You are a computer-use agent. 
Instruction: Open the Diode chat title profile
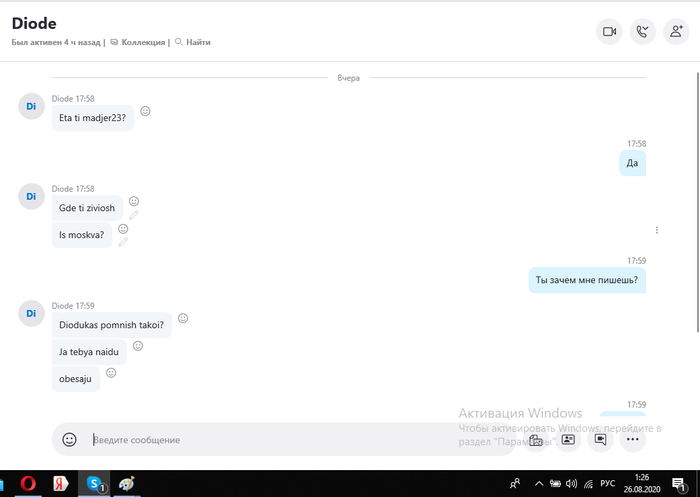coord(34,23)
